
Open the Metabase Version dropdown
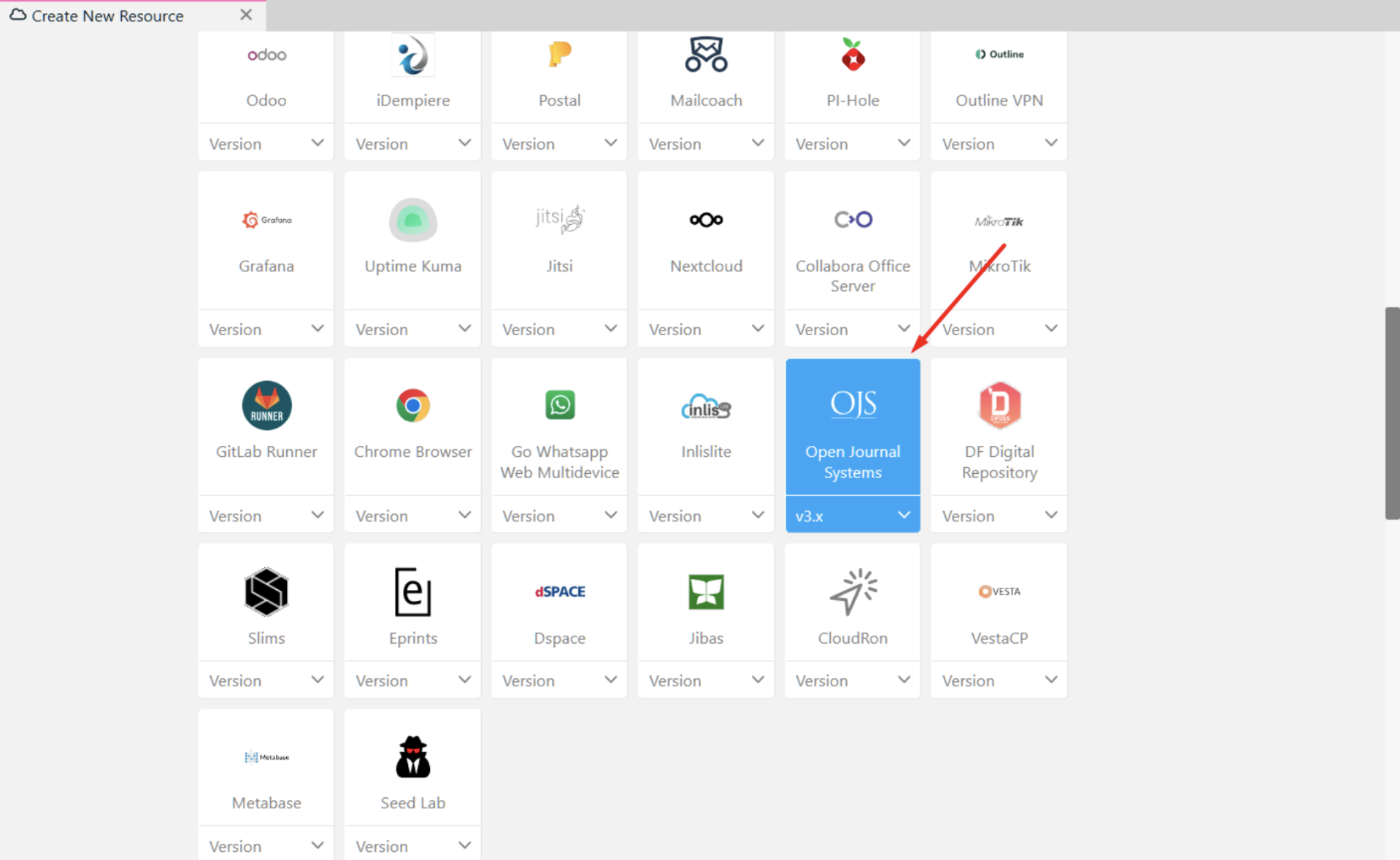point(266,845)
